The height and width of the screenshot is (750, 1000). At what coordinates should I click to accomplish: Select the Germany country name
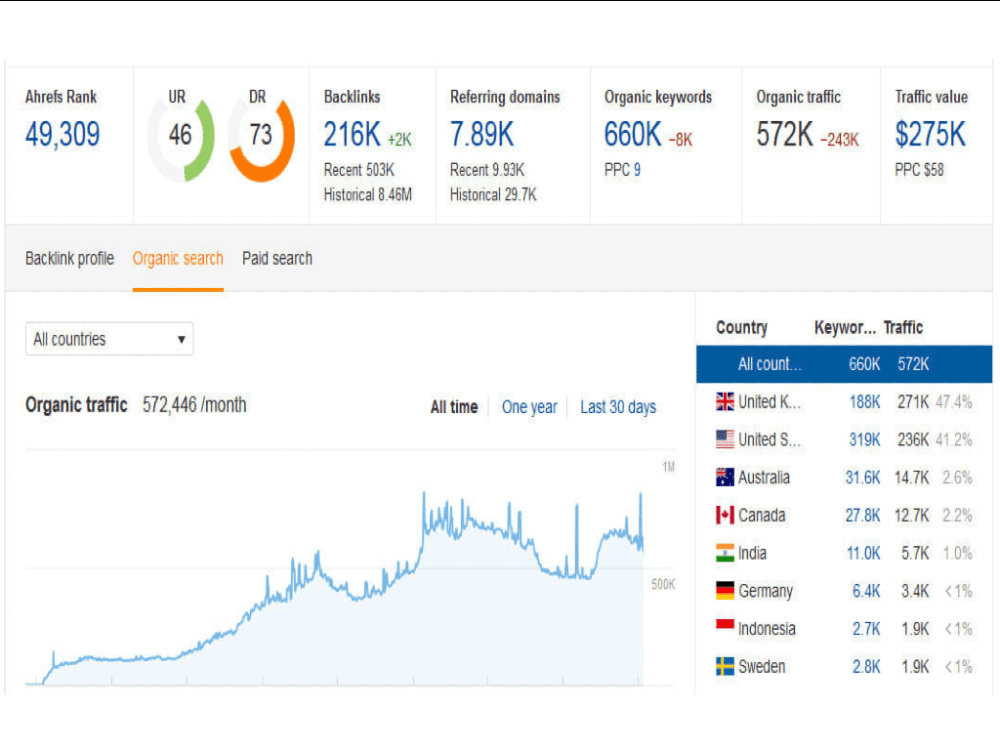766,591
